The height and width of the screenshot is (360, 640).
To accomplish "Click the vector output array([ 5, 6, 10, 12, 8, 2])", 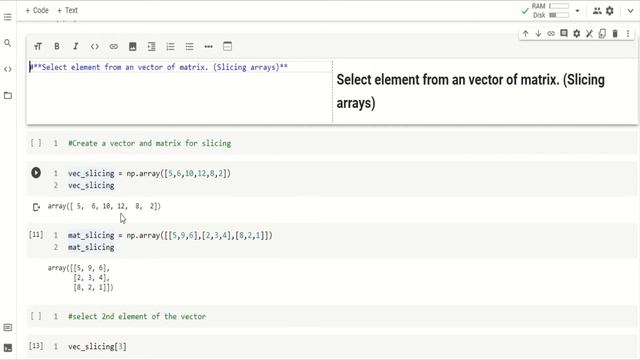I will tap(104, 206).
